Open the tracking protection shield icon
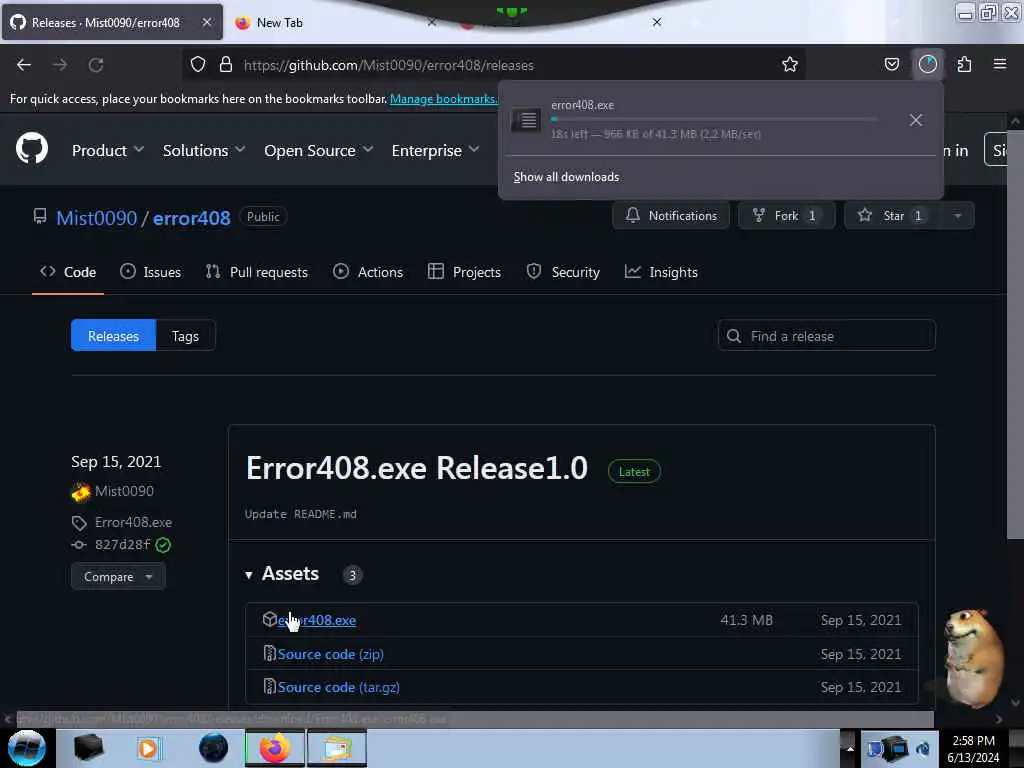The width and height of the screenshot is (1024, 768). coord(198,65)
